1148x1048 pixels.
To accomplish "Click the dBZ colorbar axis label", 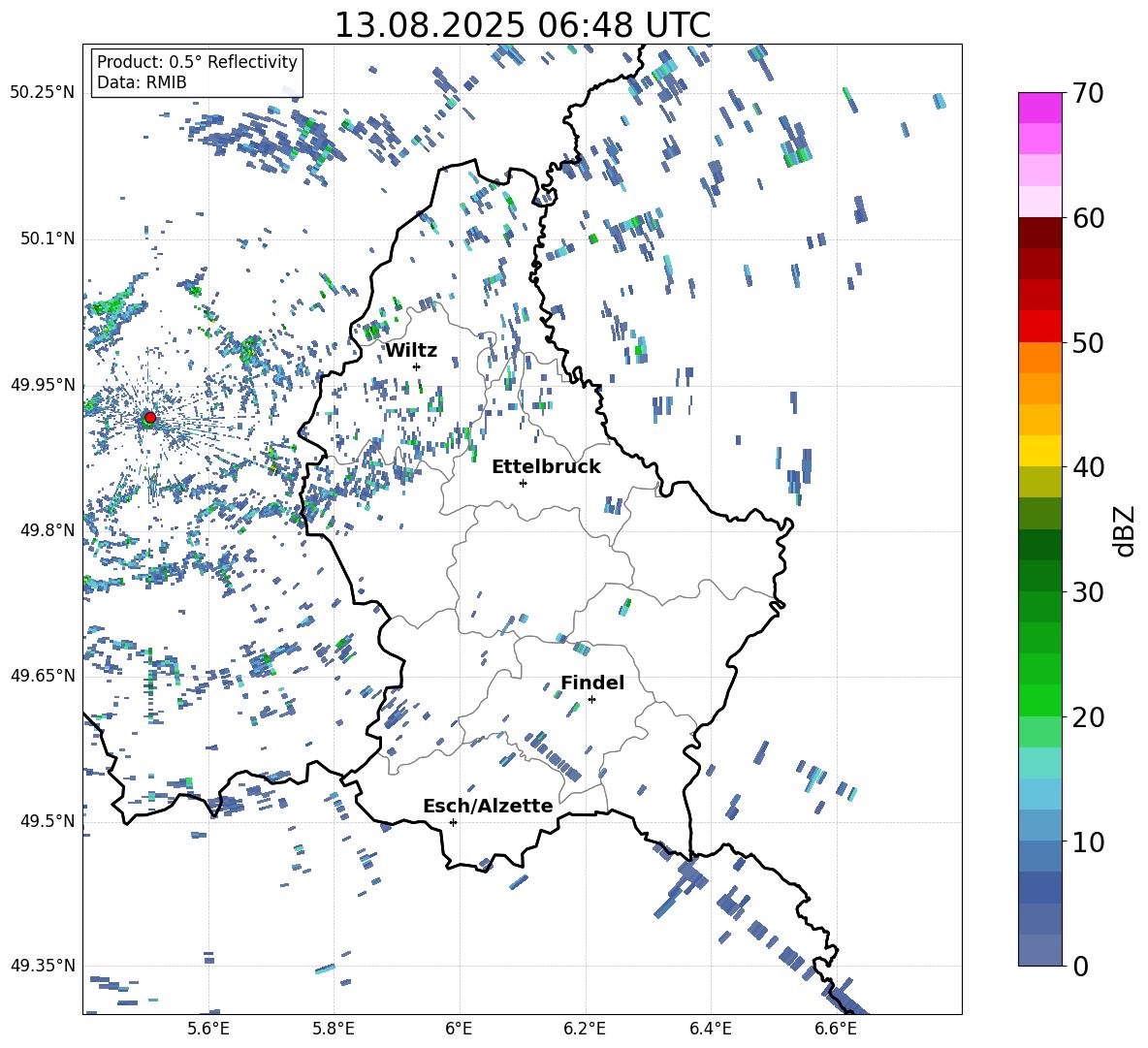I will (1126, 530).
